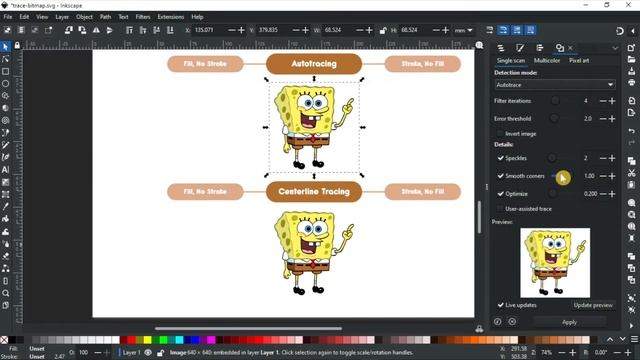Open the units mm dropdown
This screenshot has width=640, height=360.
coord(464,30)
